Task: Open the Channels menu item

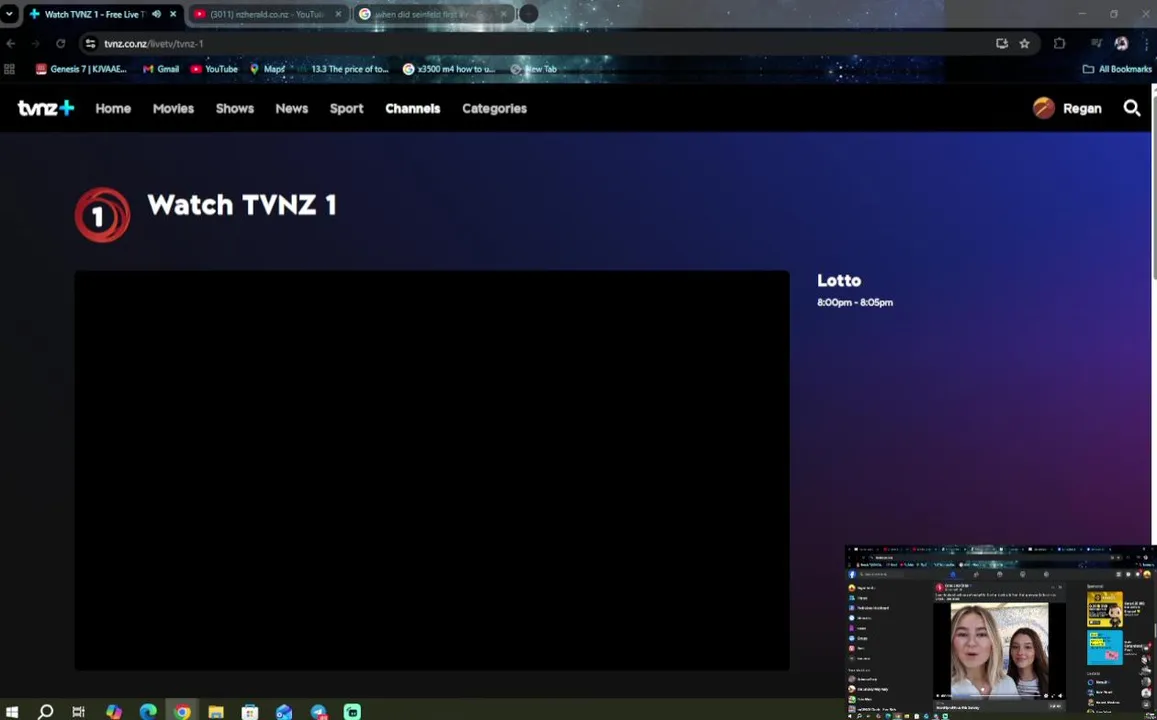Action: pos(412,108)
